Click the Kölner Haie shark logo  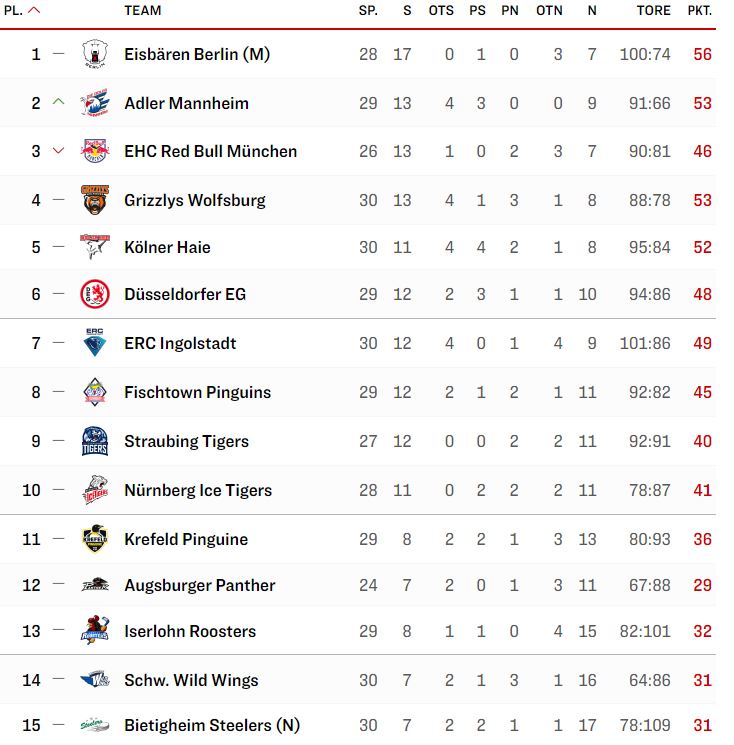[x=95, y=247]
